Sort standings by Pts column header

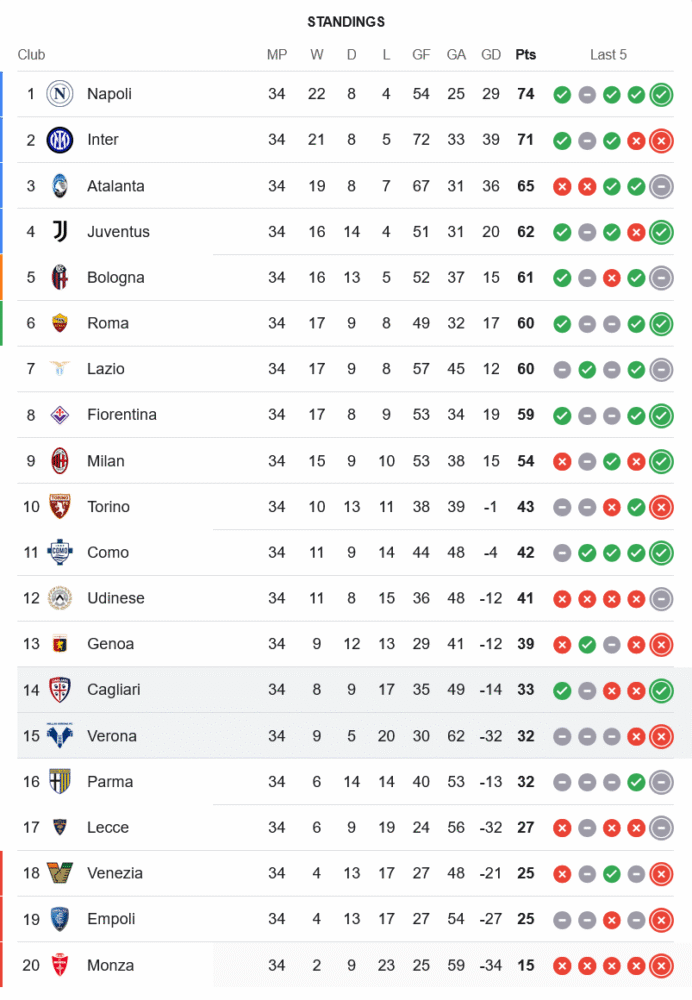point(525,55)
